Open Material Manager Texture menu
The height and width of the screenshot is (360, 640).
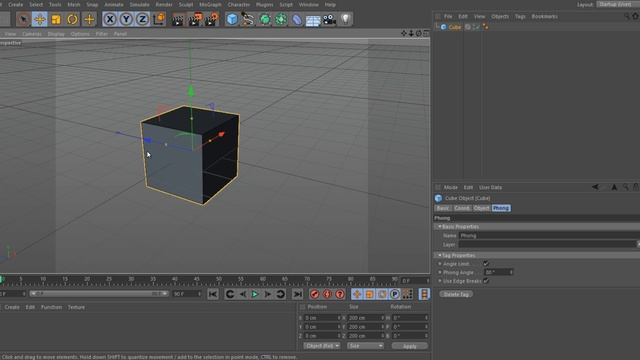(x=76, y=307)
